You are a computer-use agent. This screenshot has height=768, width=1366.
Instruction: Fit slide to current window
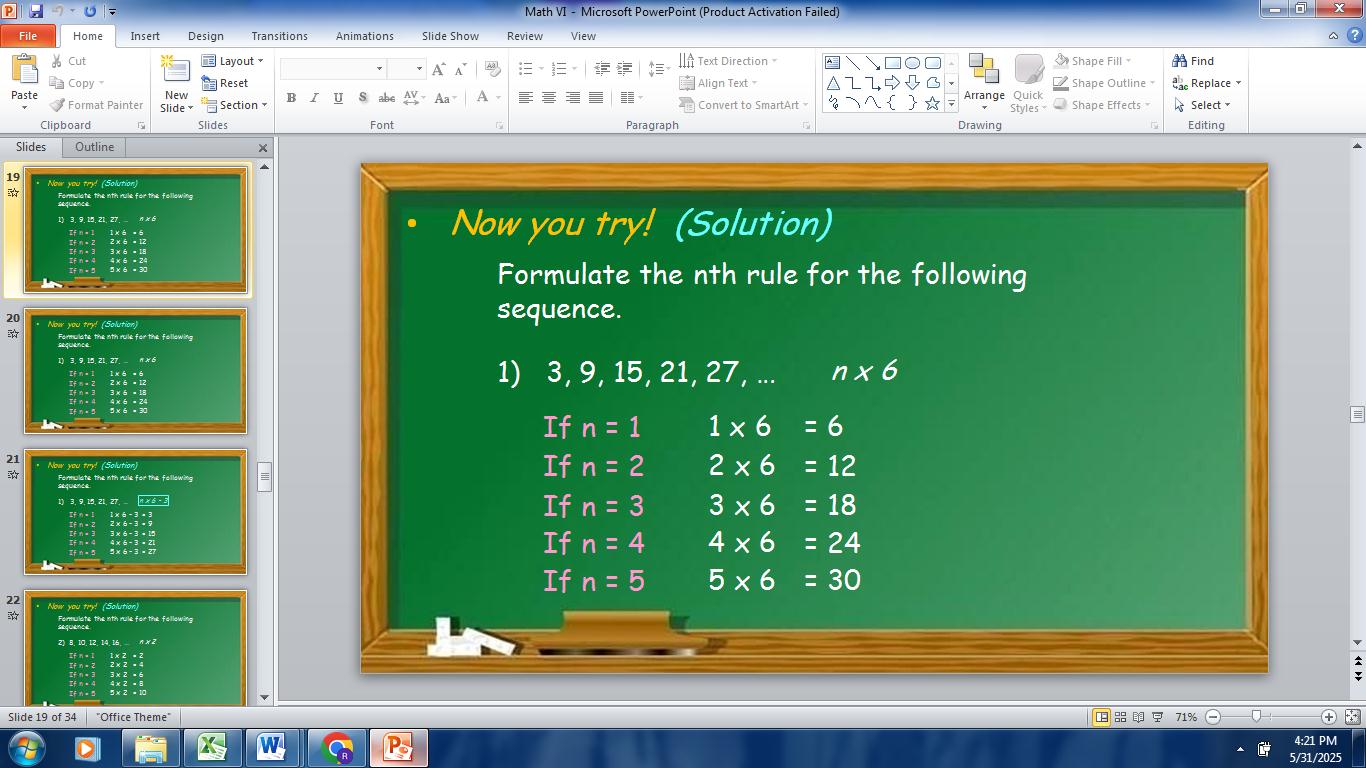1352,717
